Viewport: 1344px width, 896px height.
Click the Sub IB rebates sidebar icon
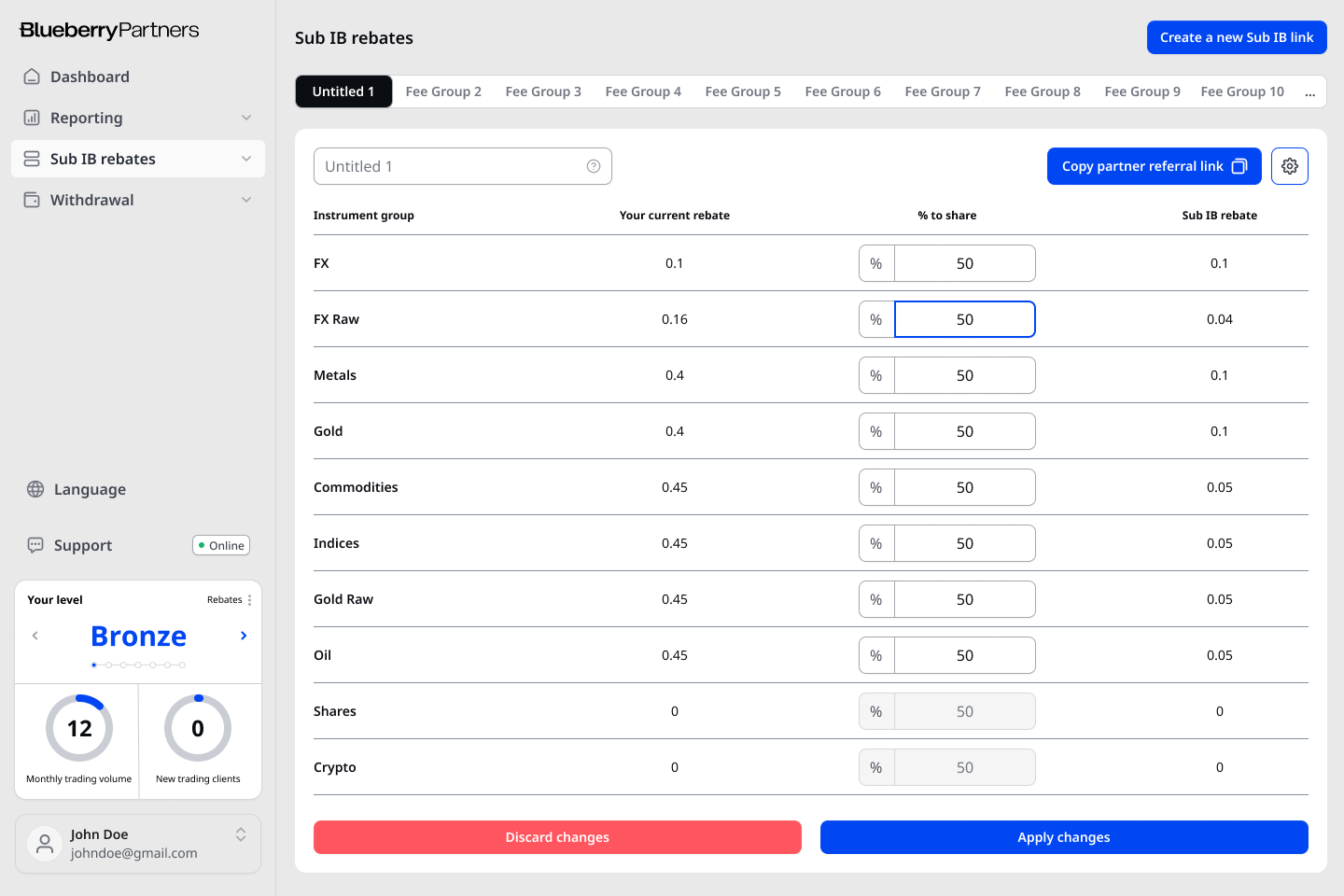pyautogui.click(x=32, y=159)
